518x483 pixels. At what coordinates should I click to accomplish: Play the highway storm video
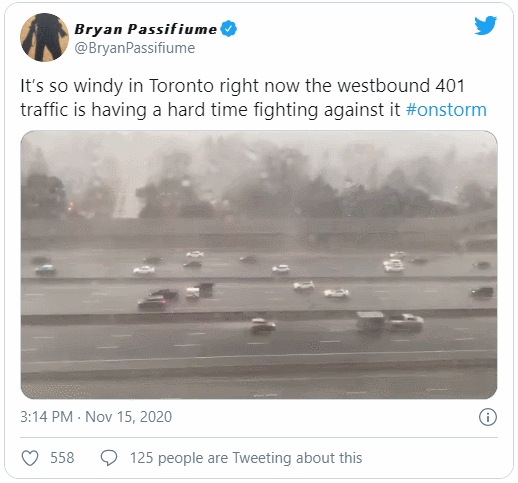[x=259, y=265]
